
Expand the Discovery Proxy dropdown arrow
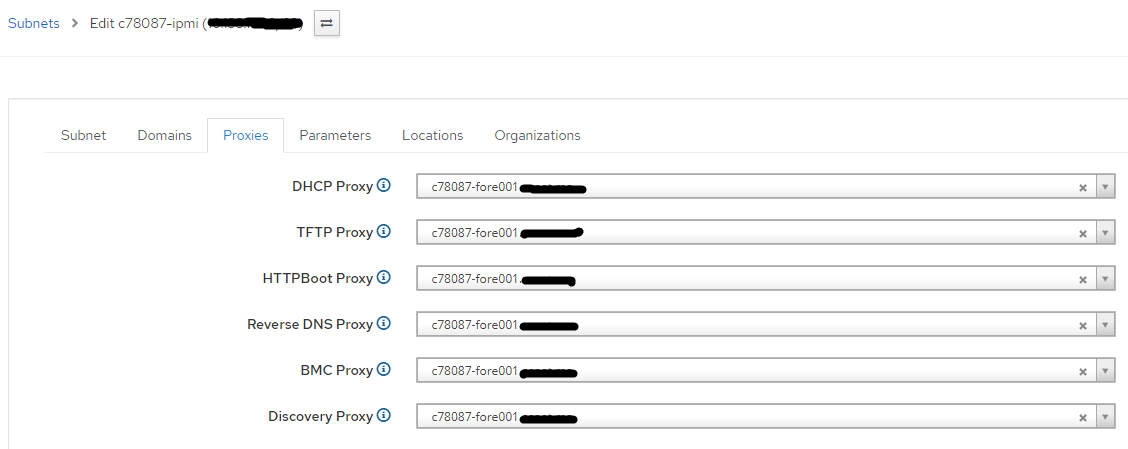pos(1106,417)
